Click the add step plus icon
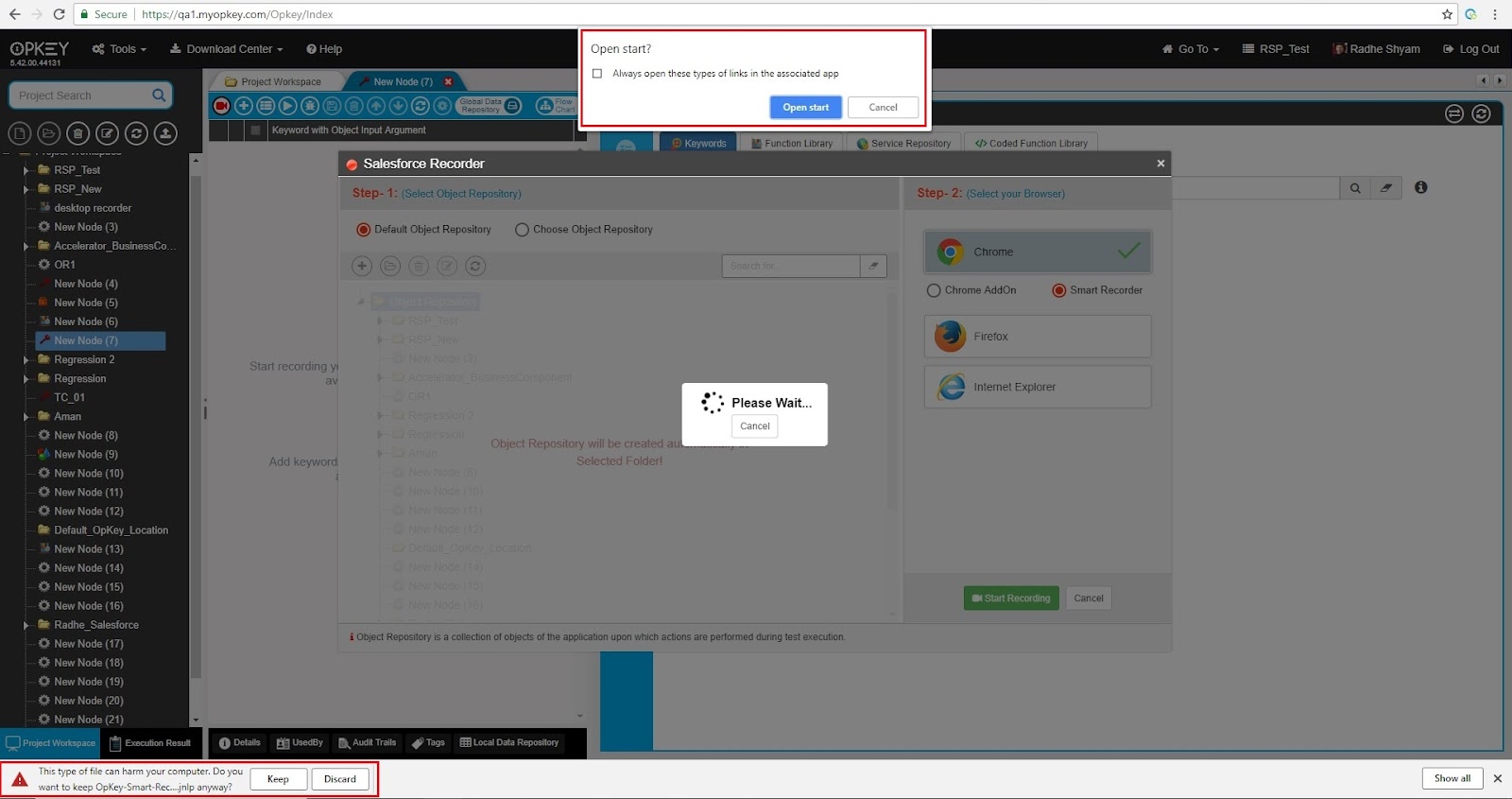 [x=244, y=106]
